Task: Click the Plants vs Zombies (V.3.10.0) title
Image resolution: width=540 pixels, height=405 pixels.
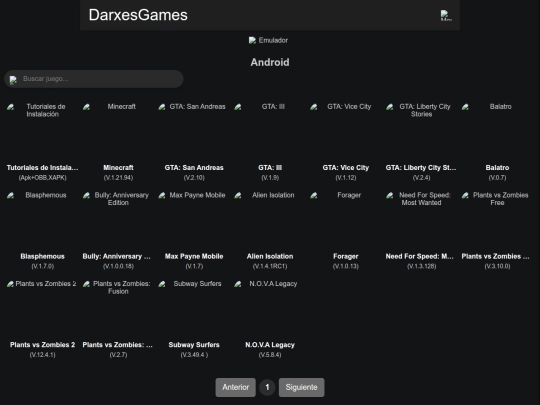Action: pos(495,256)
